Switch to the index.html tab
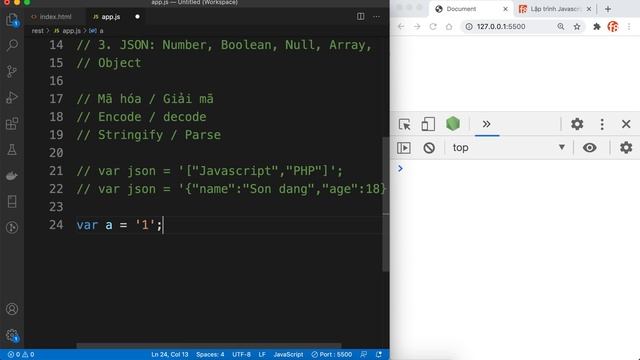640x360 pixels. [x=56, y=17]
